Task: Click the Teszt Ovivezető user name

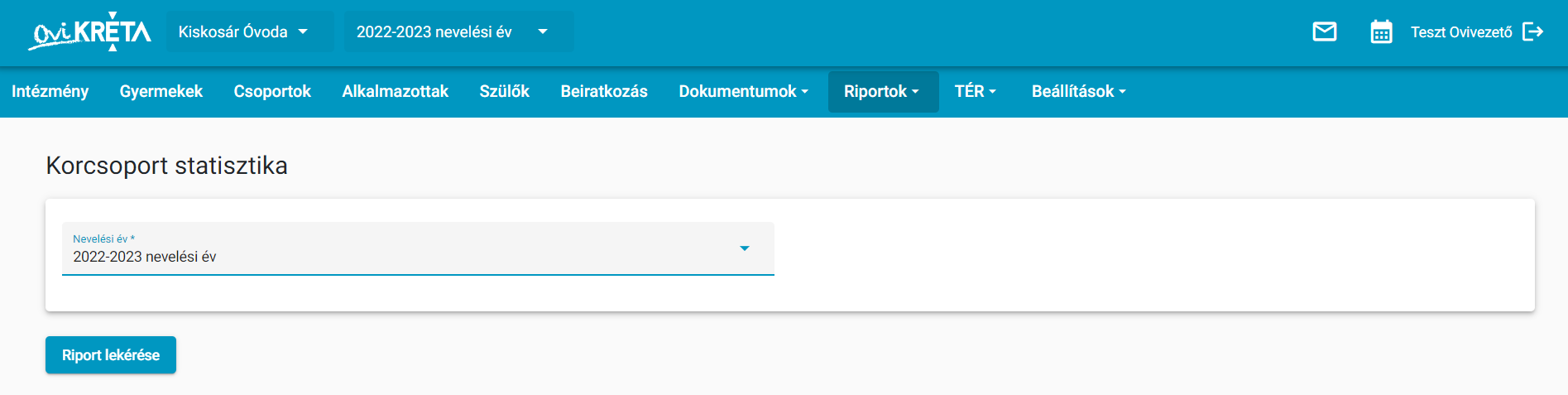Action: coord(1461,32)
